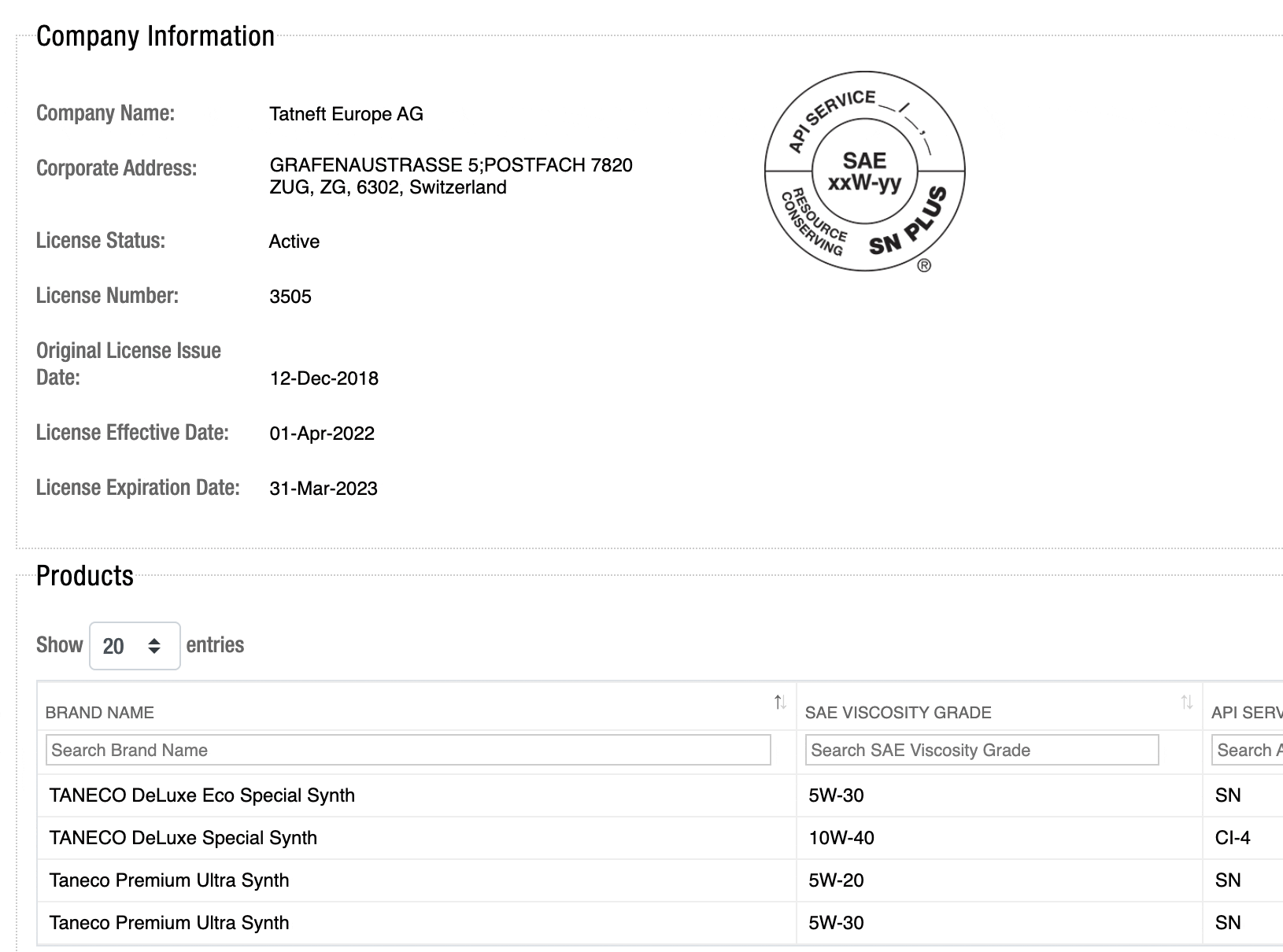
Task: Open the Show entries dropdown
Action: (135, 646)
